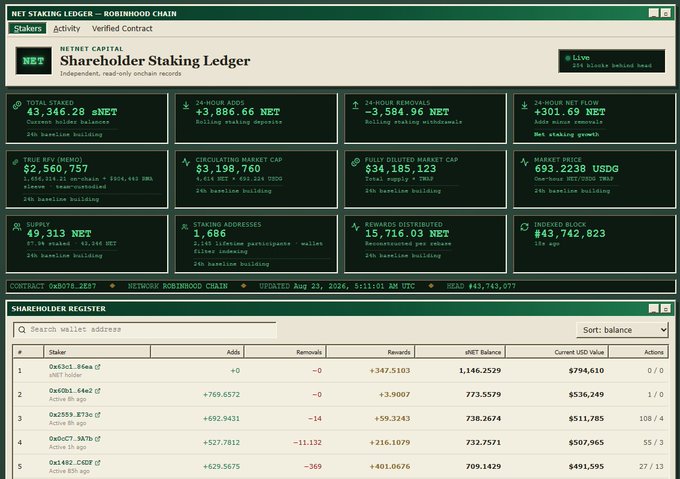The image size is (680, 479).
Task: Click the Supply people icon
Action: tap(17, 227)
